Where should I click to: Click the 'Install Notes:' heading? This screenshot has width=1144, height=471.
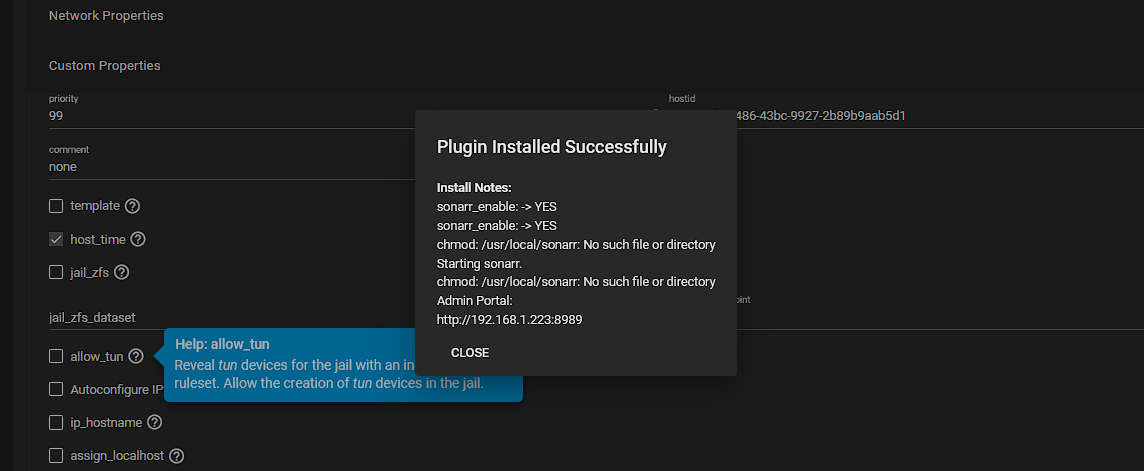[x=474, y=187]
